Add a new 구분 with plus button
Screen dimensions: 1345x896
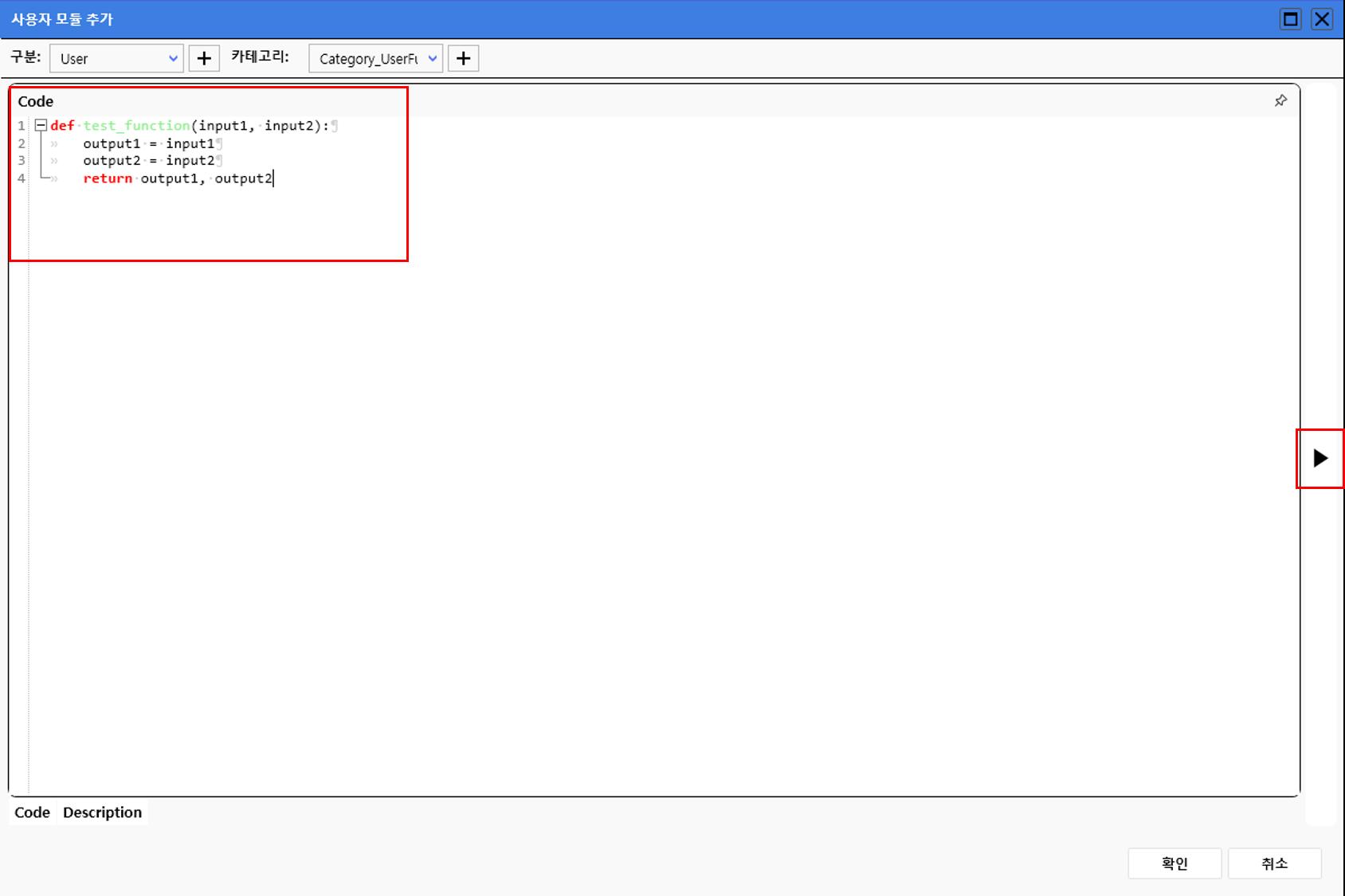click(204, 58)
